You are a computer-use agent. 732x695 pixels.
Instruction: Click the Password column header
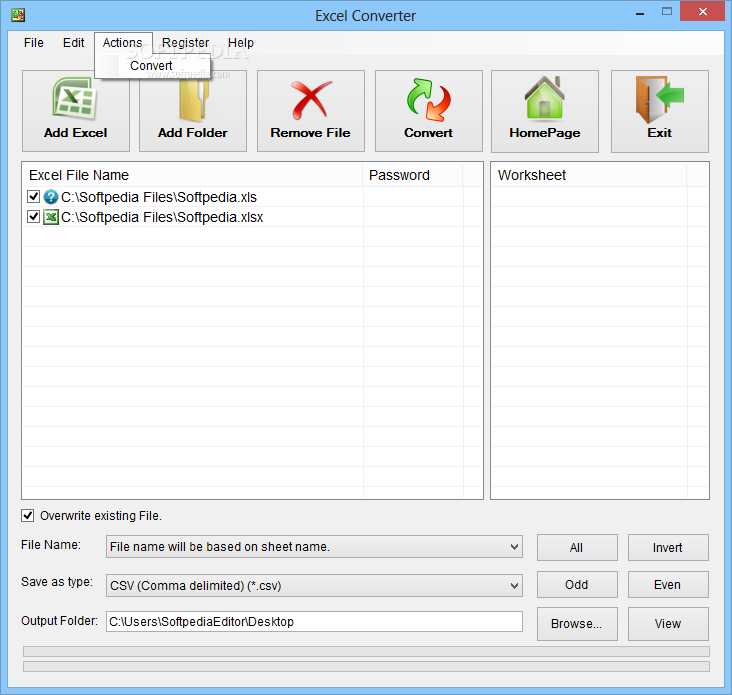(x=413, y=175)
